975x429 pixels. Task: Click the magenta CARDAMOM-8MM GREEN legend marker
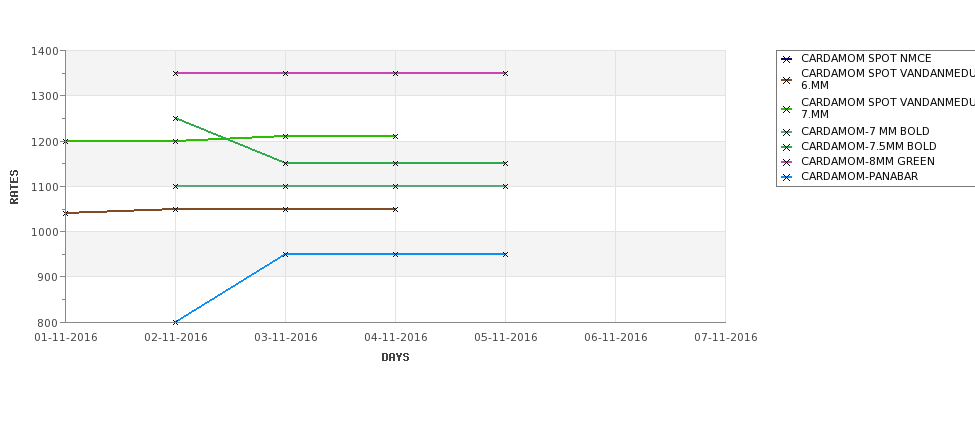tap(787, 162)
